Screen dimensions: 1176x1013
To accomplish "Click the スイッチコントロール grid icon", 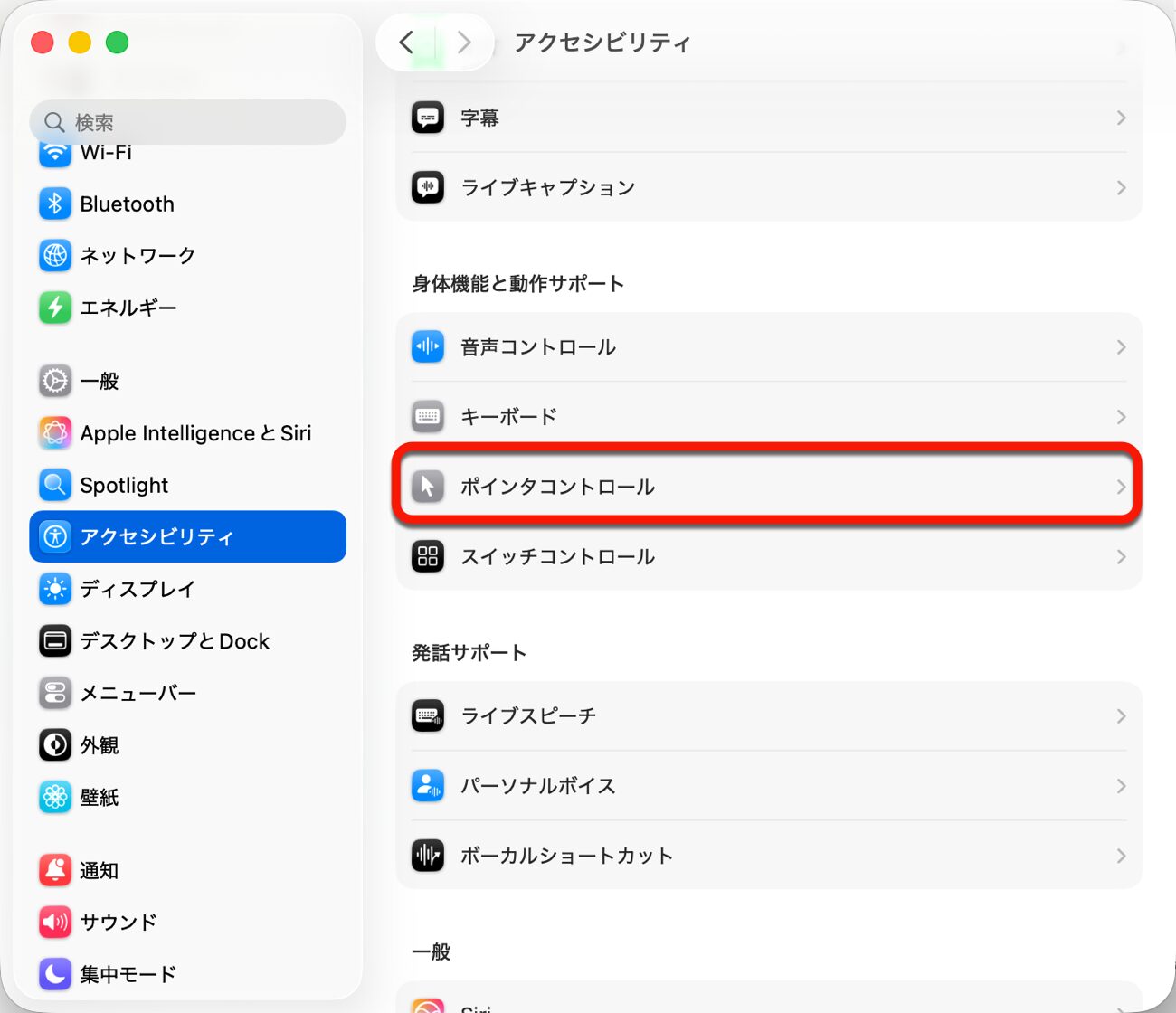I will (x=428, y=556).
